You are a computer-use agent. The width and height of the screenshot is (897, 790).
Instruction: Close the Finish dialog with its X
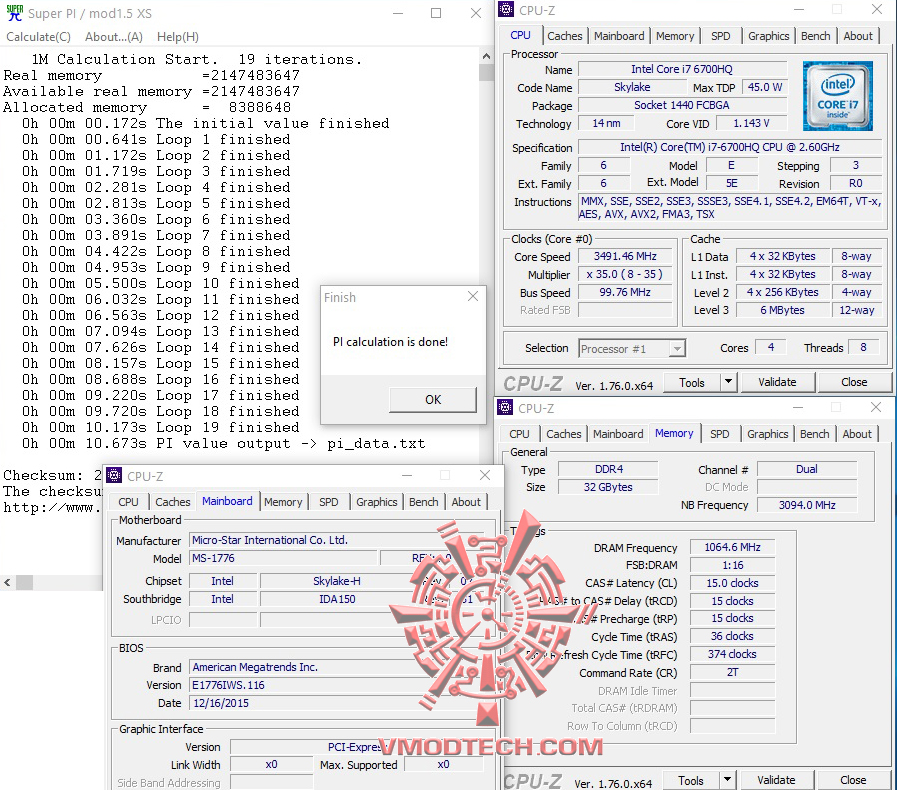pos(473,296)
